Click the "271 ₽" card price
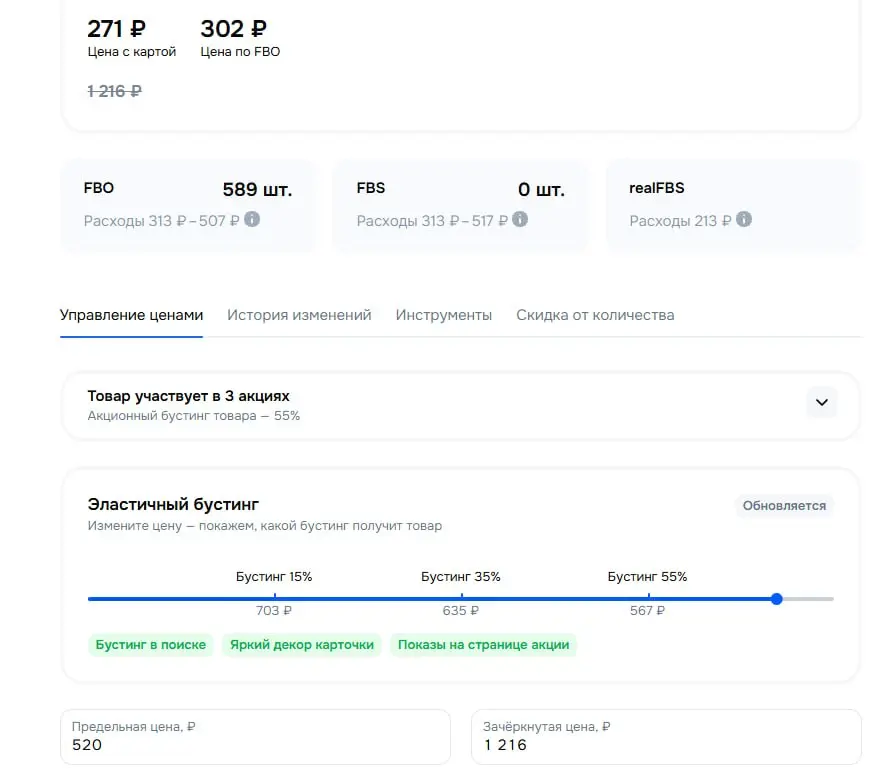Viewport: 893px width, 774px height. tap(117, 28)
